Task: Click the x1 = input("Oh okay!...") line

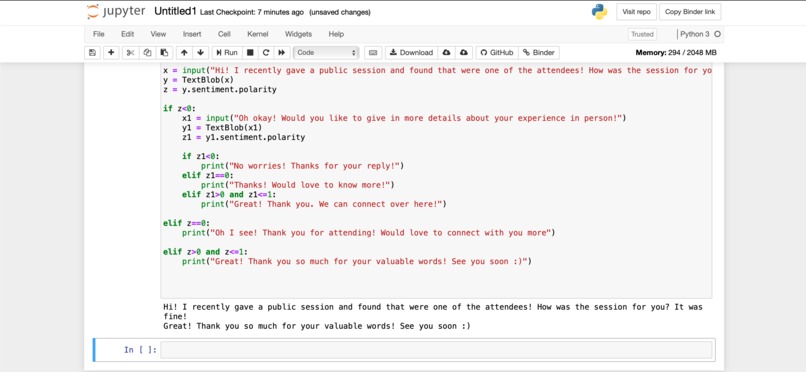Action: point(404,118)
